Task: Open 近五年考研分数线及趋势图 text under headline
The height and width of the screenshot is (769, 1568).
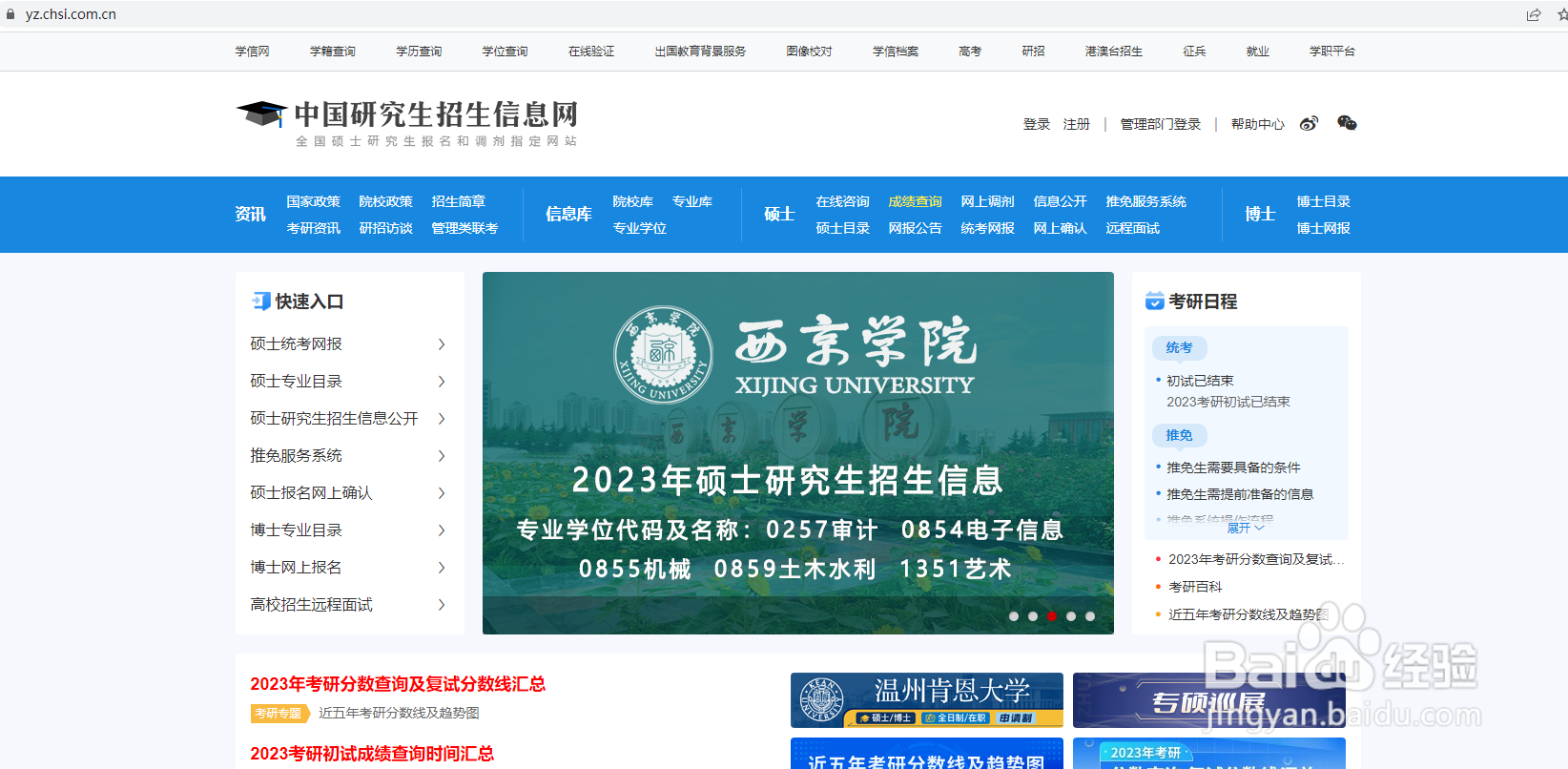Action: click(399, 713)
